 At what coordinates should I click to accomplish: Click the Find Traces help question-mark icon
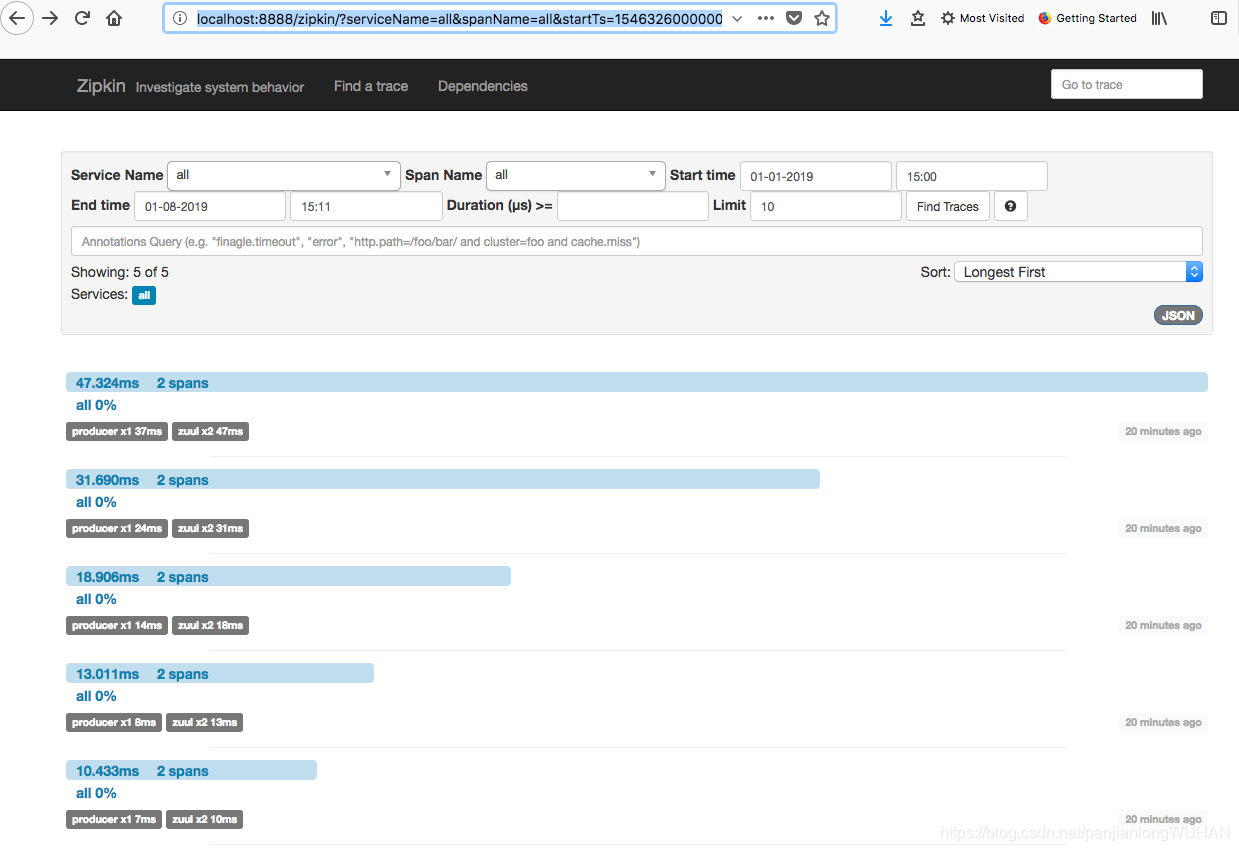pos(1010,206)
